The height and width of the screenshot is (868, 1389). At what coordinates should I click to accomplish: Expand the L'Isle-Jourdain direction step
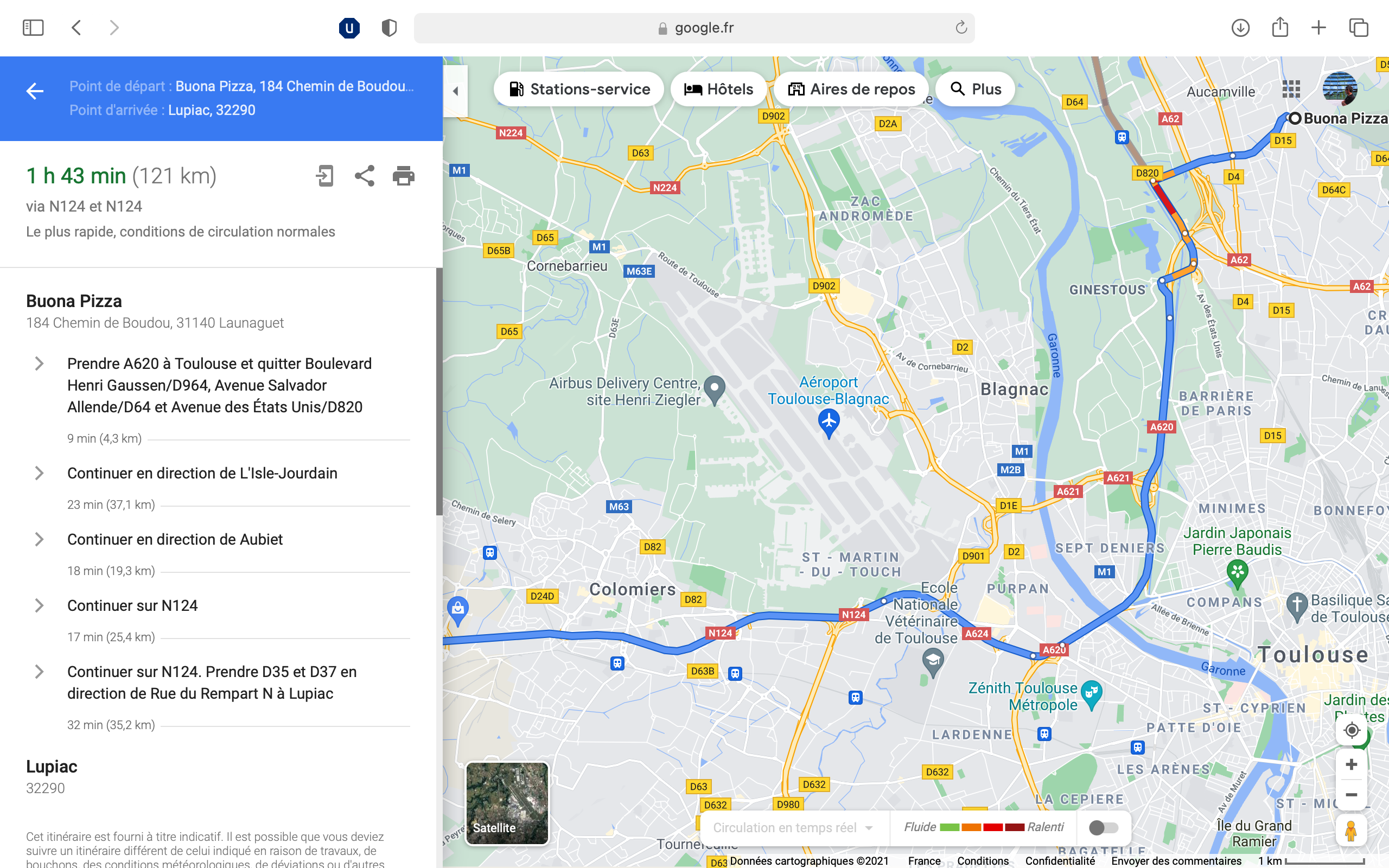[39, 473]
